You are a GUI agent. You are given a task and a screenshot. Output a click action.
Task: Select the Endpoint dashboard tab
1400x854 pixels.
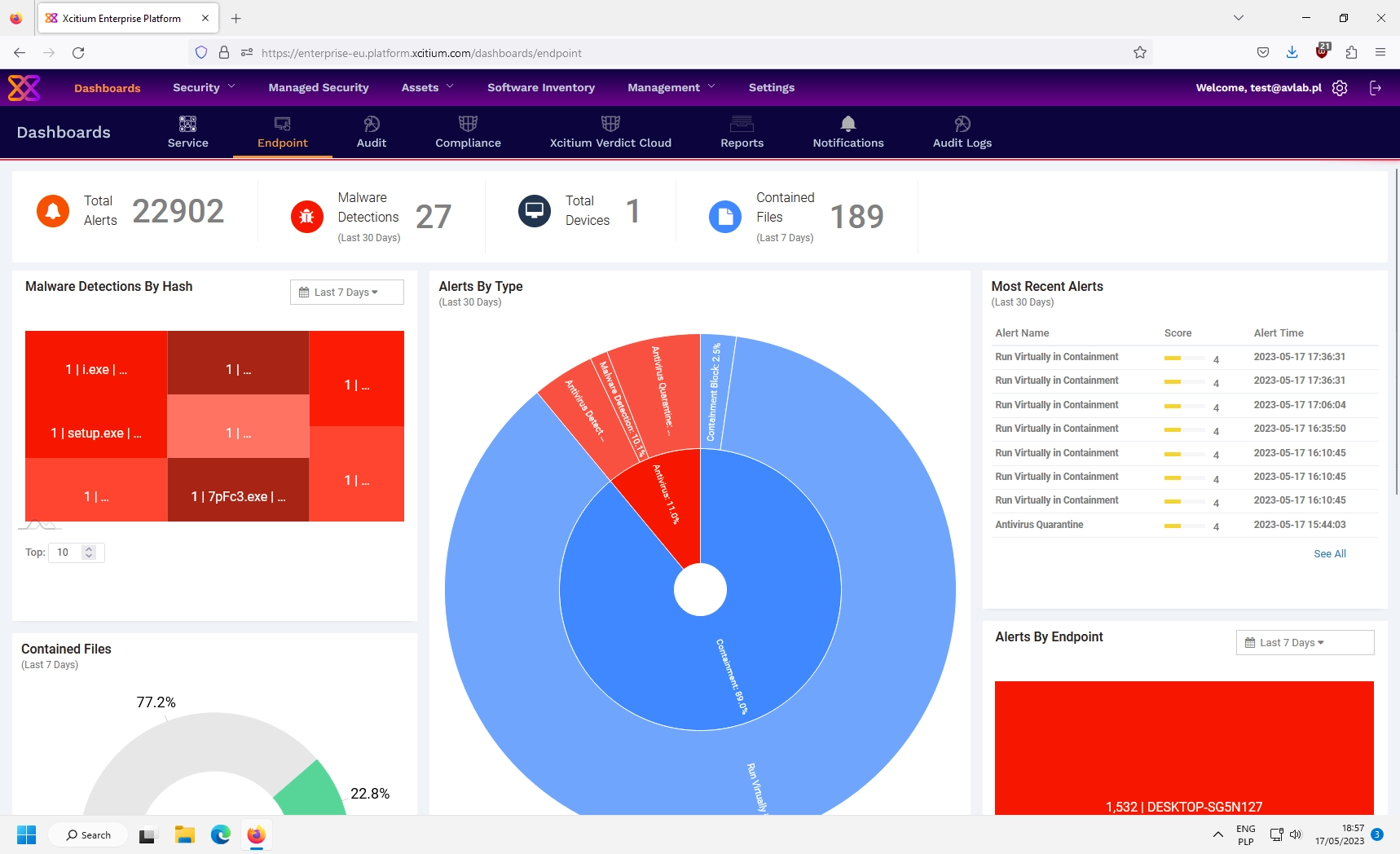click(283, 133)
